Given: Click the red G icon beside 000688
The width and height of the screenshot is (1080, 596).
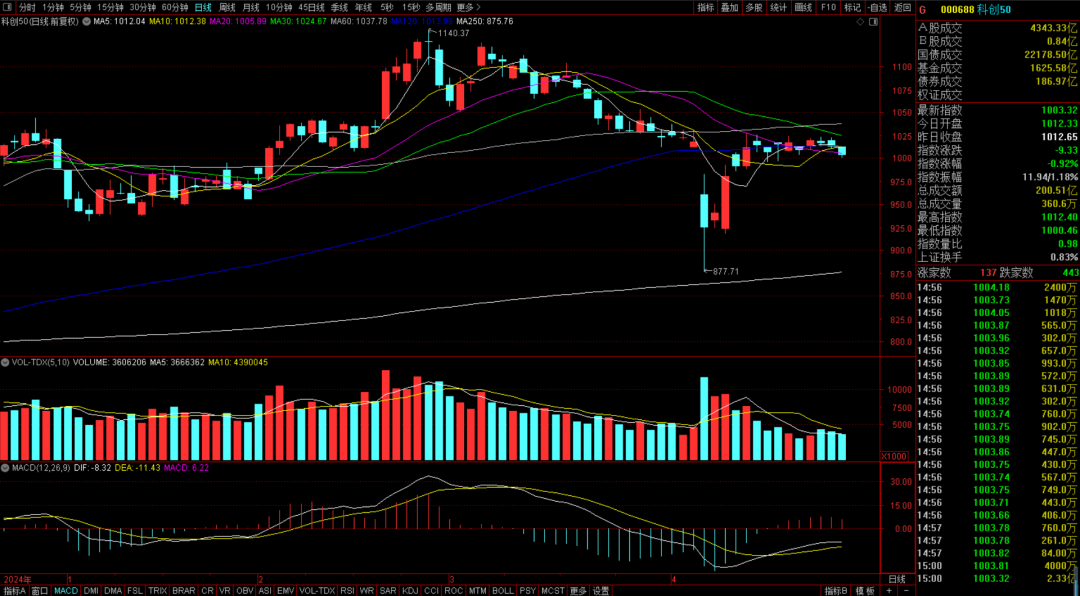Looking at the screenshot, I should pos(922,7).
